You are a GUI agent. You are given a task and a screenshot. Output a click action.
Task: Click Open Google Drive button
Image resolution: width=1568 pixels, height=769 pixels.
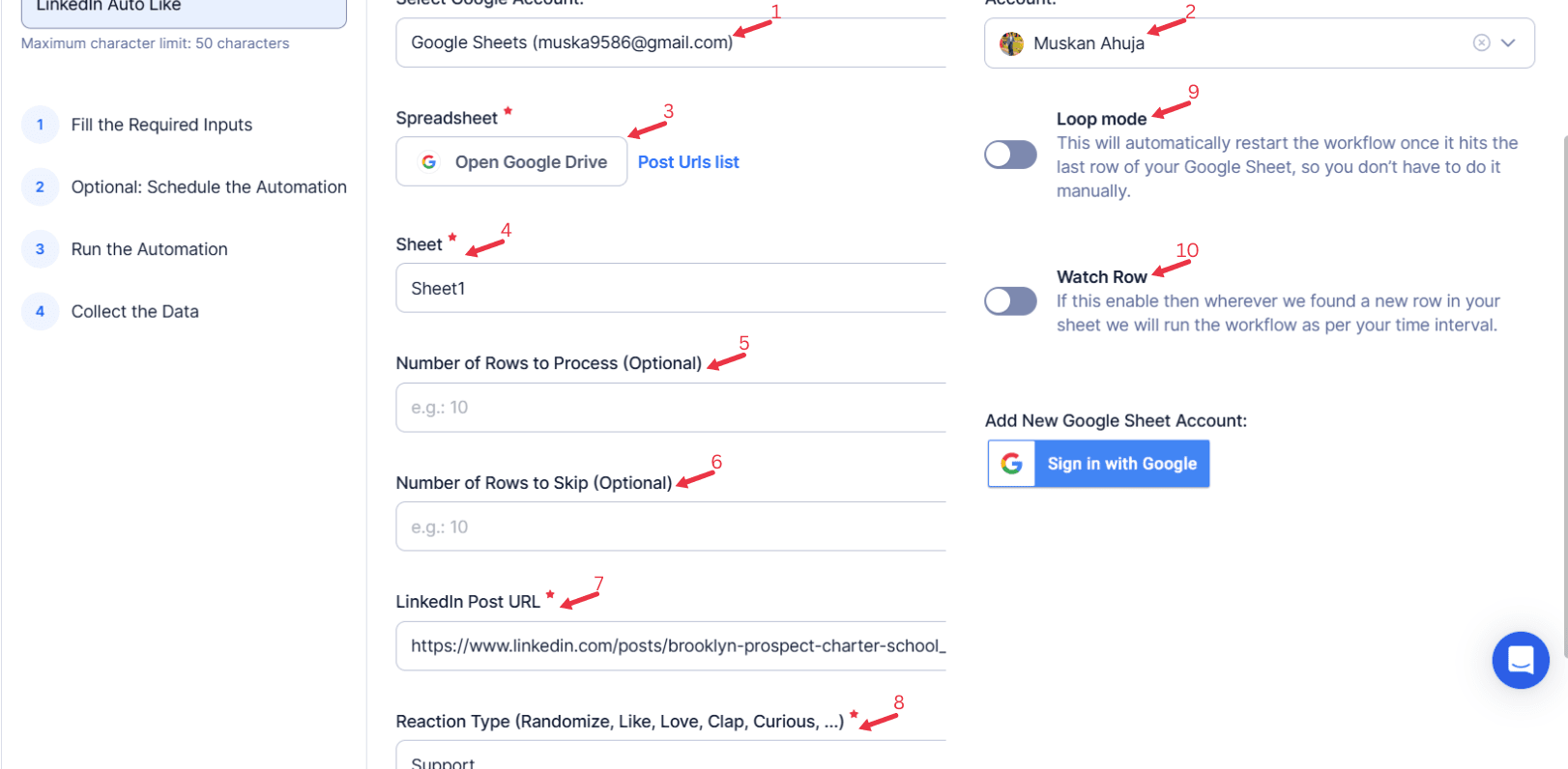pos(511,161)
